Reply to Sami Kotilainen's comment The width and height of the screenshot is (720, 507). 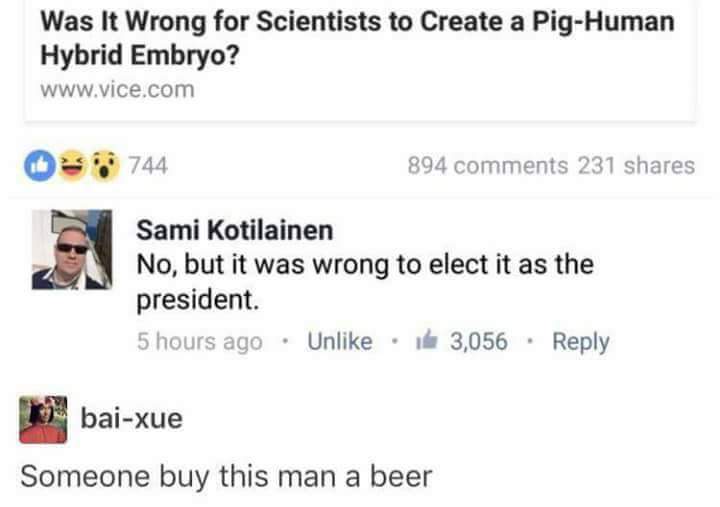(x=580, y=342)
